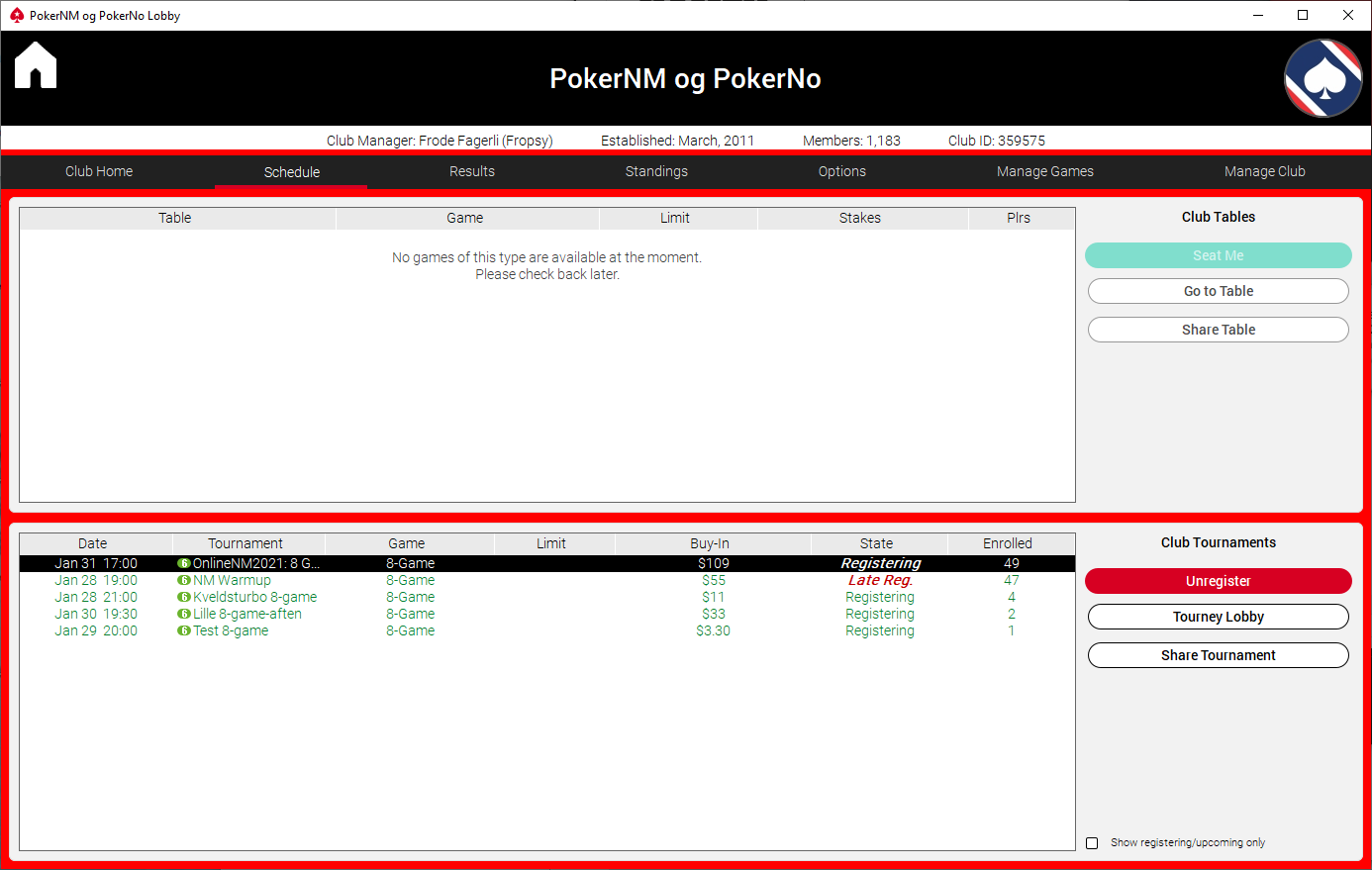This screenshot has width=1372, height=870.
Task: Toggle Show registering/upcoming only checkbox
Action: (x=1092, y=843)
